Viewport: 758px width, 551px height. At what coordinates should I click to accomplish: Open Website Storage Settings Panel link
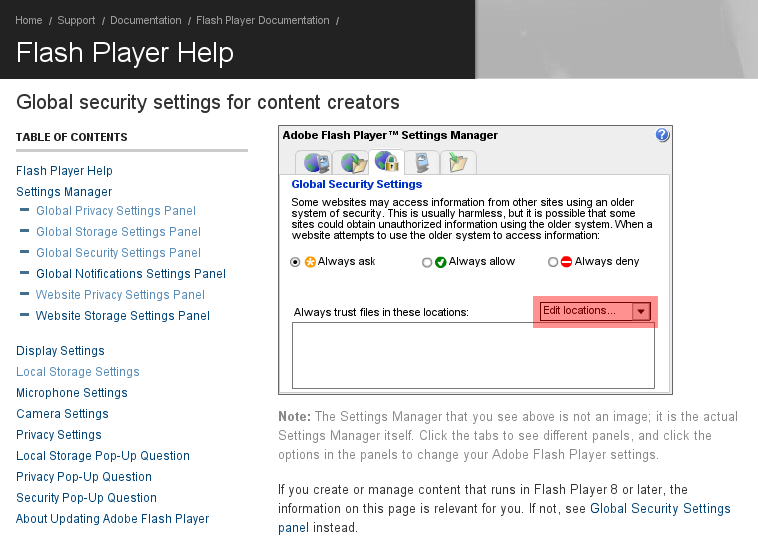coord(123,316)
